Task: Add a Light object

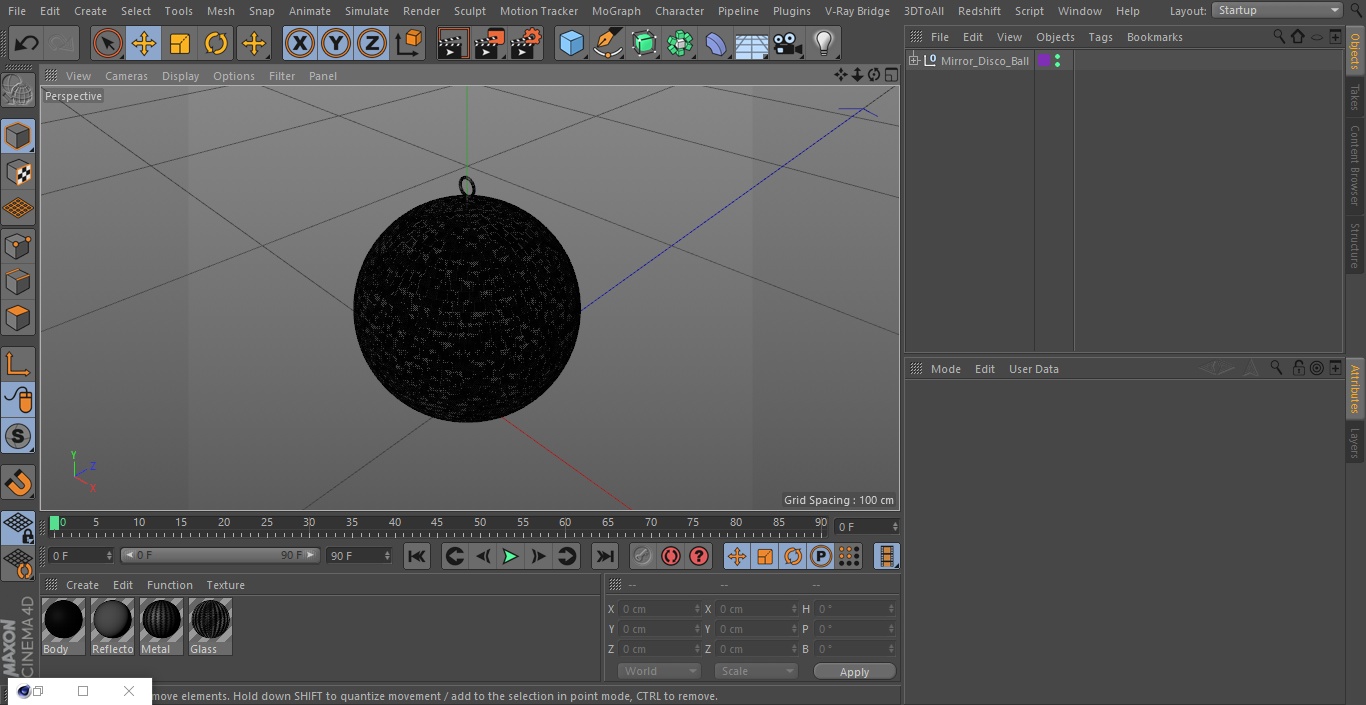Action: [x=824, y=43]
